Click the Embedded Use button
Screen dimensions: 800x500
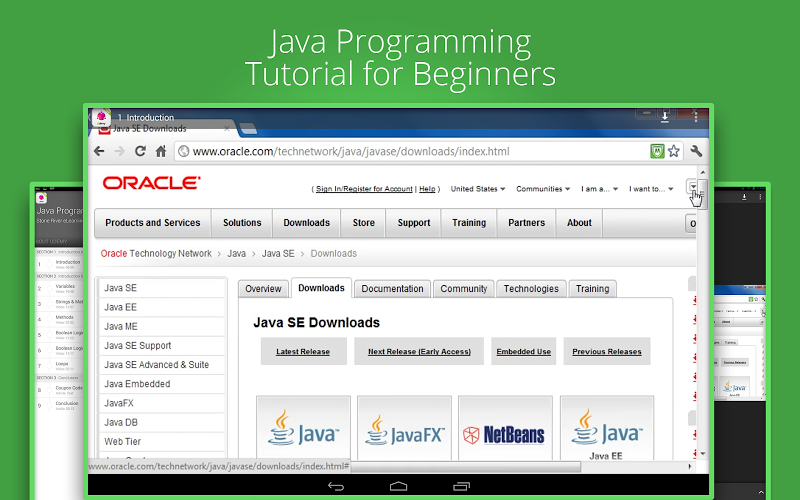[x=523, y=352]
